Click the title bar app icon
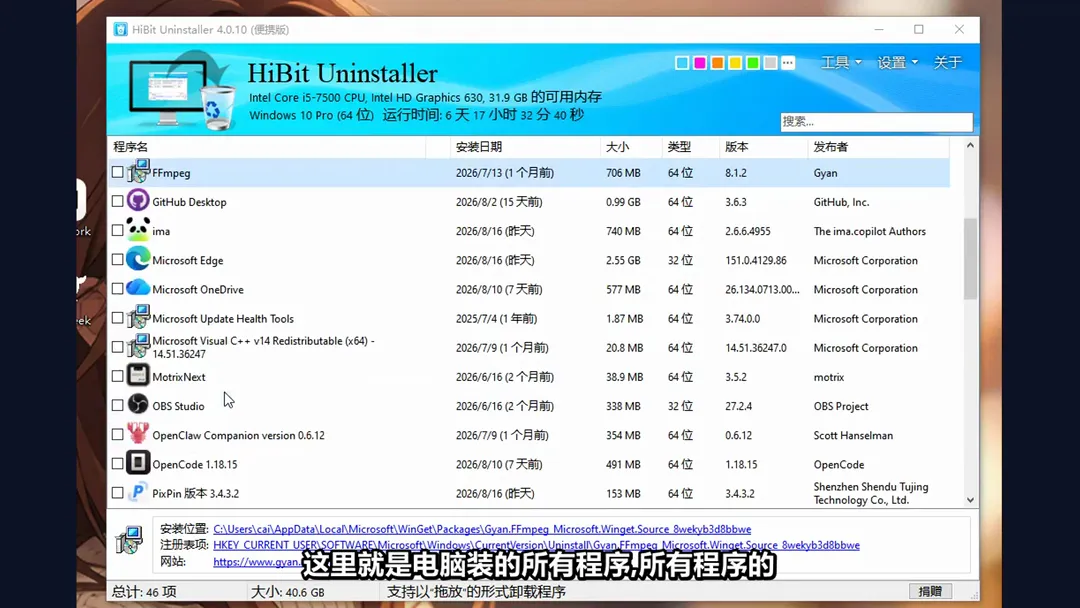This screenshot has height=608, width=1080. pyautogui.click(x=121, y=29)
